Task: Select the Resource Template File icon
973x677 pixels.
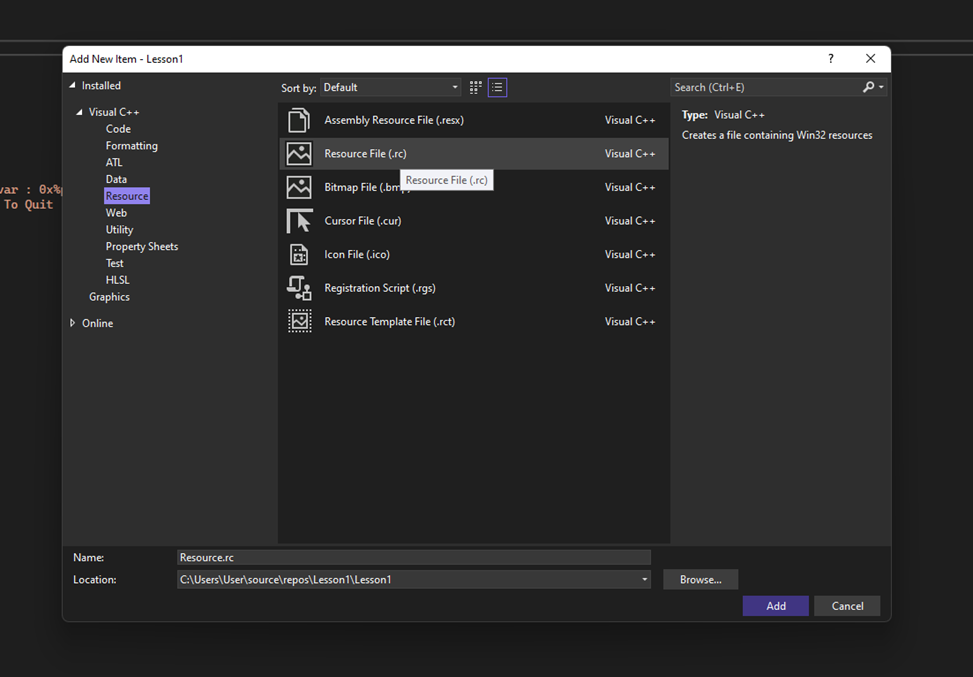Action: pos(299,321)
